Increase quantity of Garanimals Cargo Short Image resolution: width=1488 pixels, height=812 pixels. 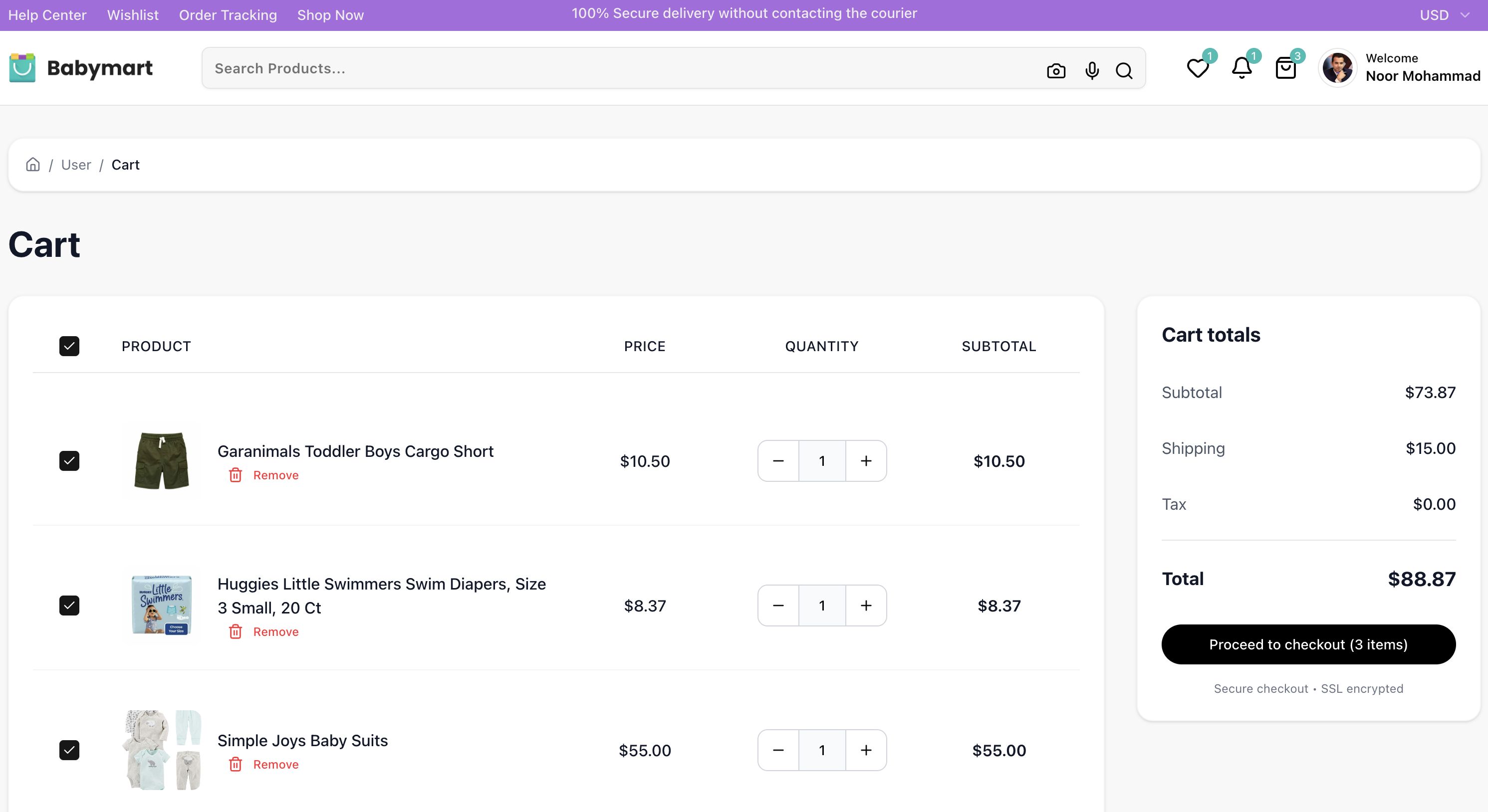pos(865,461)
